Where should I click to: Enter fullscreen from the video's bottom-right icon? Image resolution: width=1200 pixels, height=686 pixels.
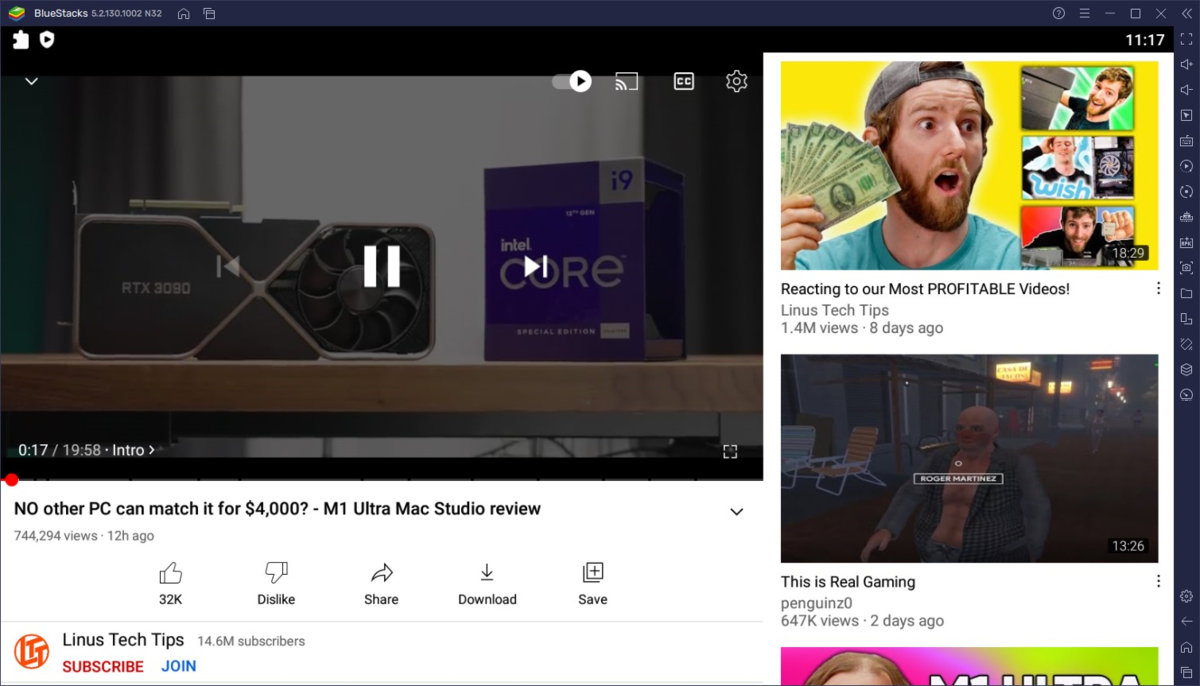click(730, 452)
